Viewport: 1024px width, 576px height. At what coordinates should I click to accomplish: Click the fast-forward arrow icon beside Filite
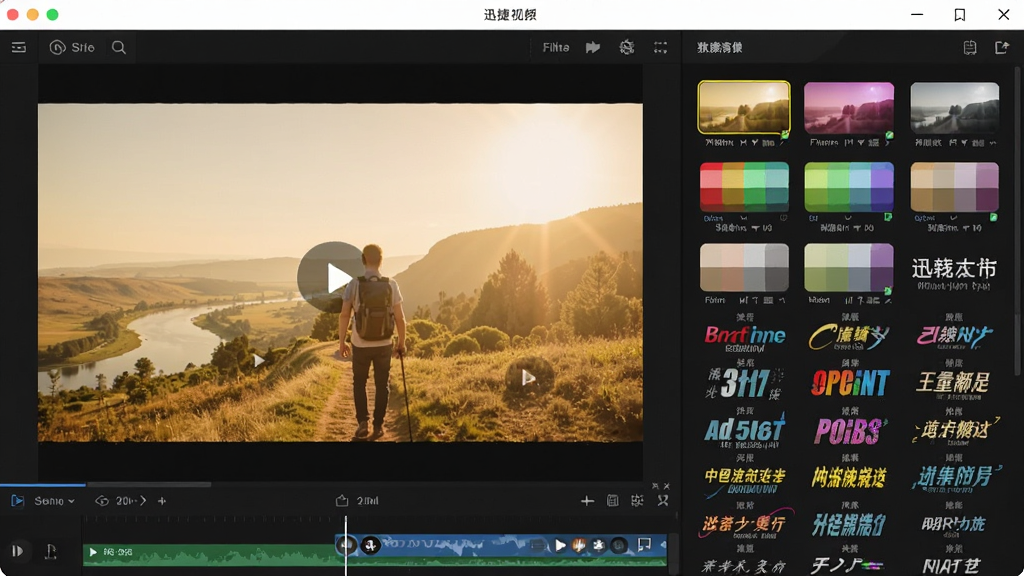point(593,48)
